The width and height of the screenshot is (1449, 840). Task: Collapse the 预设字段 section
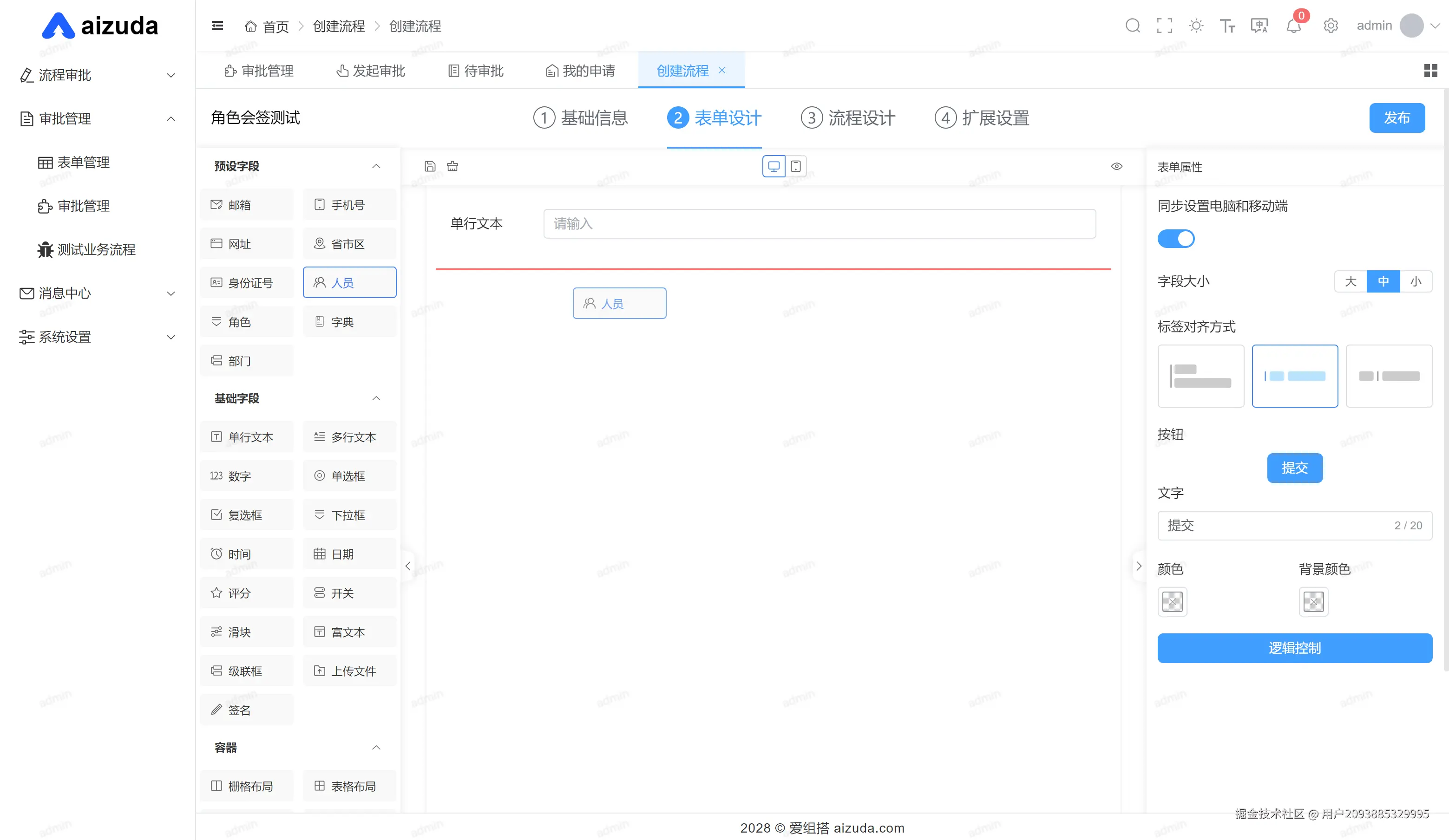pos(376,166)
